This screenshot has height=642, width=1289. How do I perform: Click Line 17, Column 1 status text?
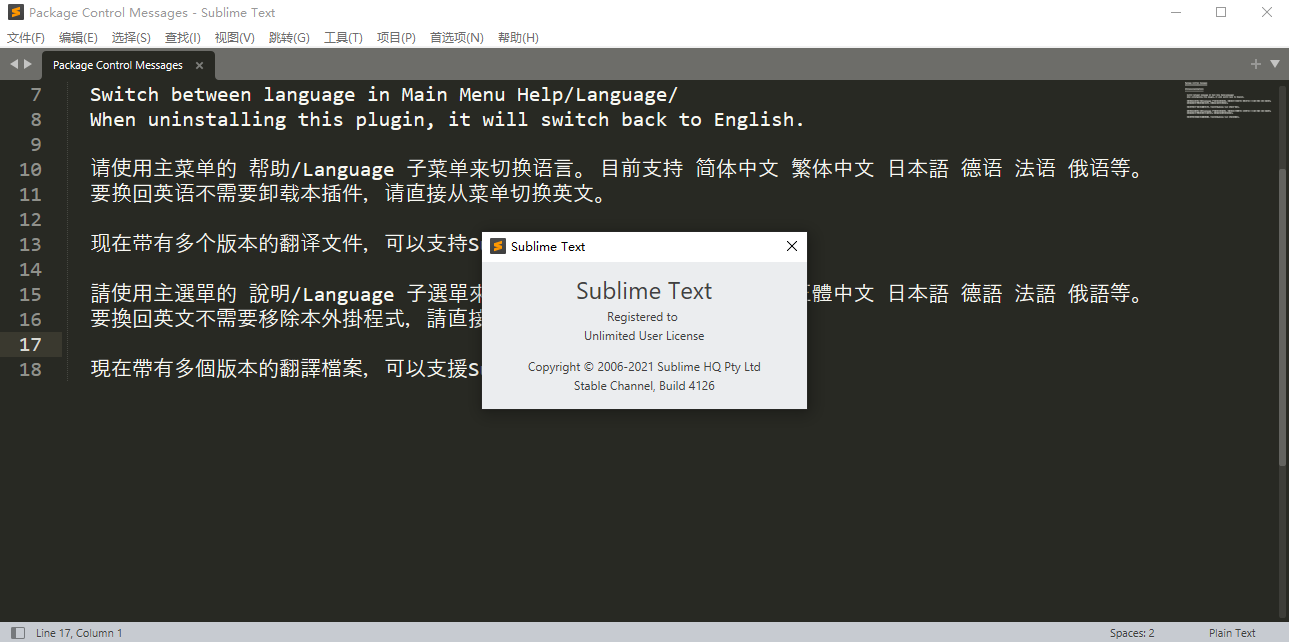point(79,633)
